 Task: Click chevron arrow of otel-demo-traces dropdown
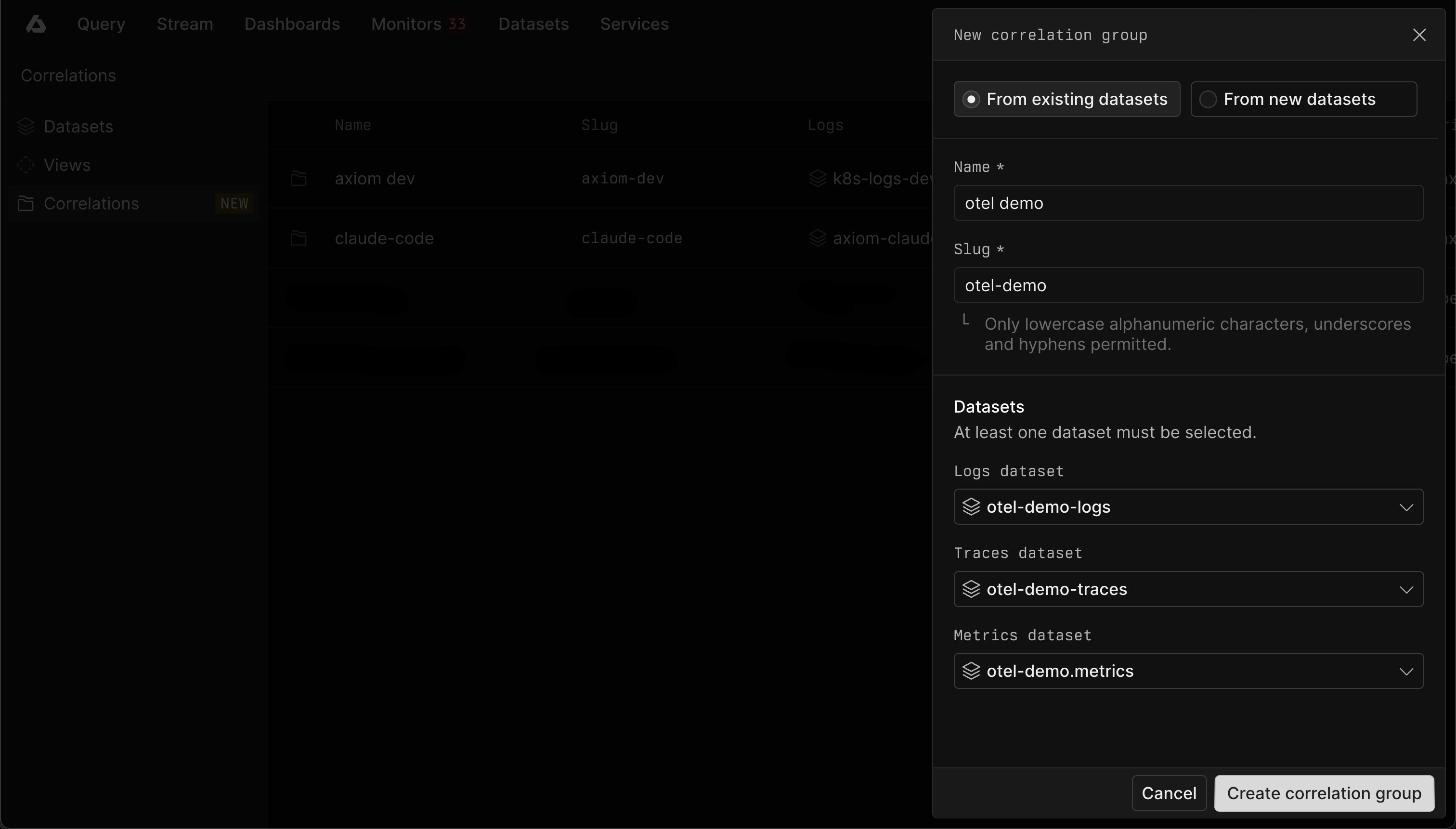coord(1406,590)
